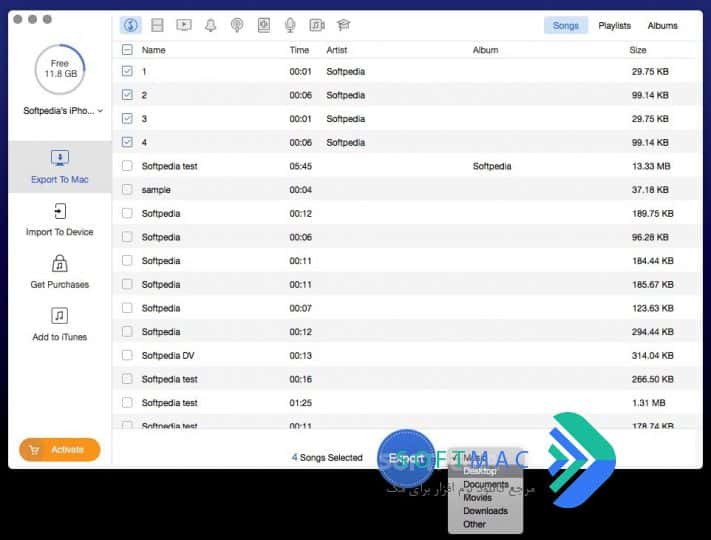This screenshot has width=711, height=540.
Task: Select the 'sample' song row name
Action: tap(156, 190)
